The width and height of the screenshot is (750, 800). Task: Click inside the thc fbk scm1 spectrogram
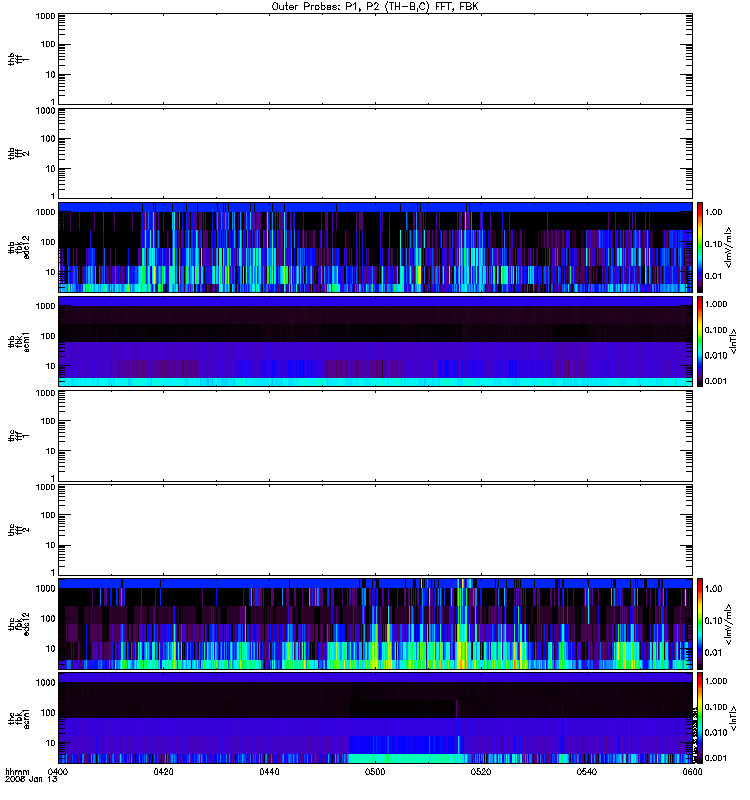point(376,718)
